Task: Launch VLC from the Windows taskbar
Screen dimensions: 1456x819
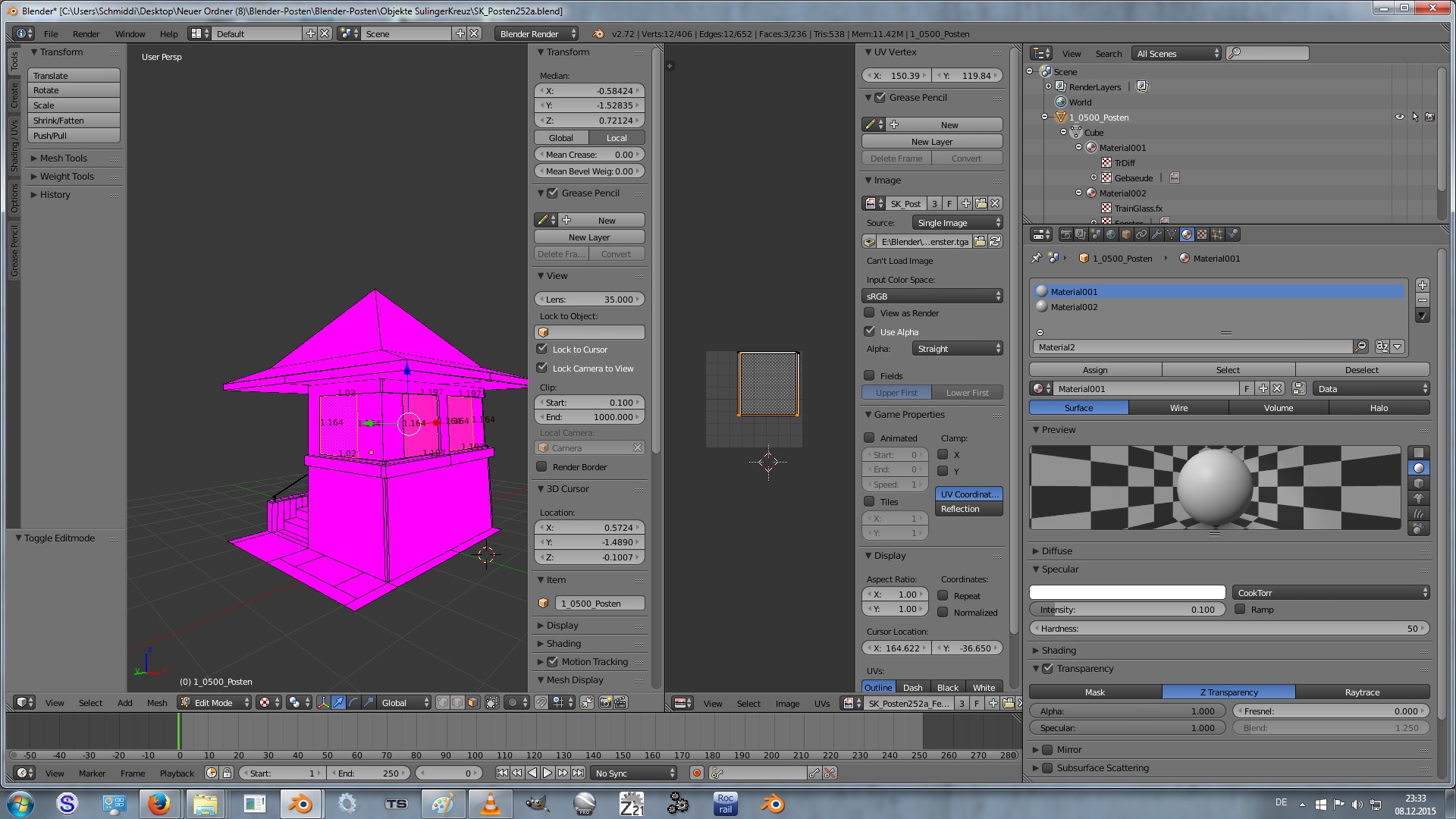Action: click(x=491, y=803)
